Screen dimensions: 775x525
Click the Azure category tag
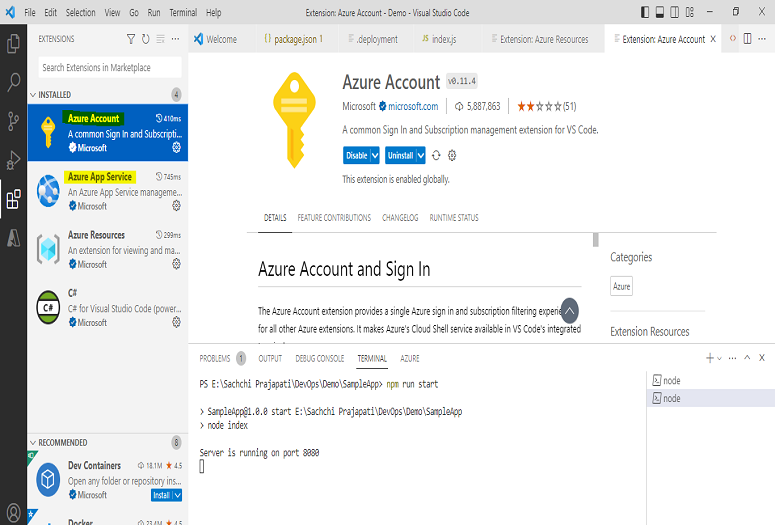pos(621,286)
